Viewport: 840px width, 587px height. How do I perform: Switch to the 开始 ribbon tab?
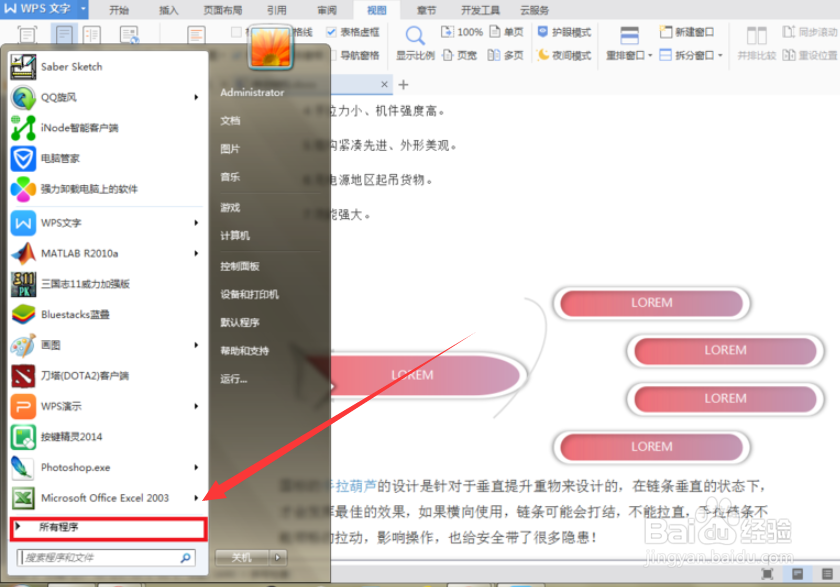point(119,9)
